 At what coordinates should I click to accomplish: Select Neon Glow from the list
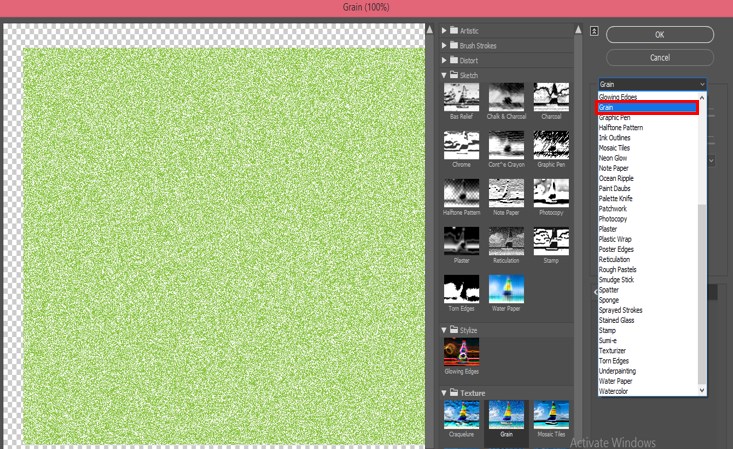tap(613, 158)
